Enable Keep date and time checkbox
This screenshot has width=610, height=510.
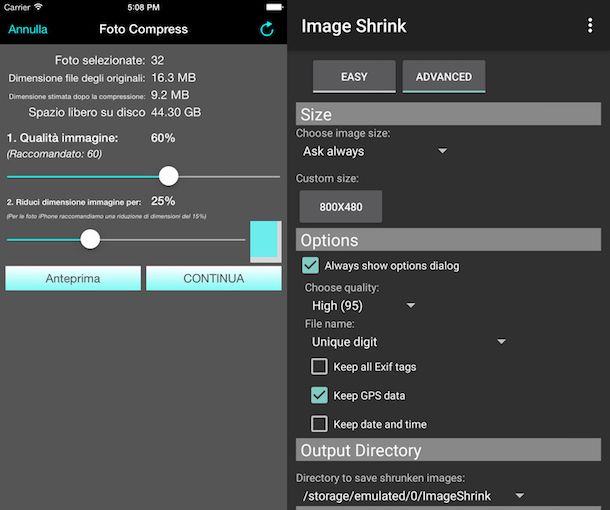pyautogui.click(x=319, y=424)
